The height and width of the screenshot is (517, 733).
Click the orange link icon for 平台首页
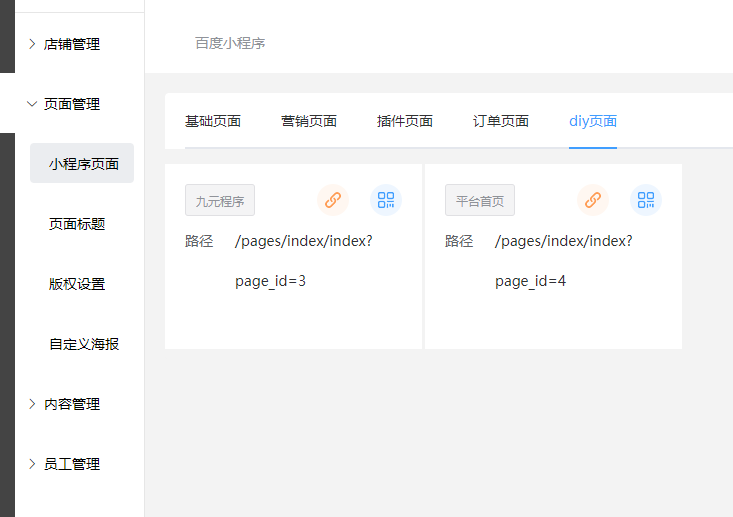coord(593,200)
